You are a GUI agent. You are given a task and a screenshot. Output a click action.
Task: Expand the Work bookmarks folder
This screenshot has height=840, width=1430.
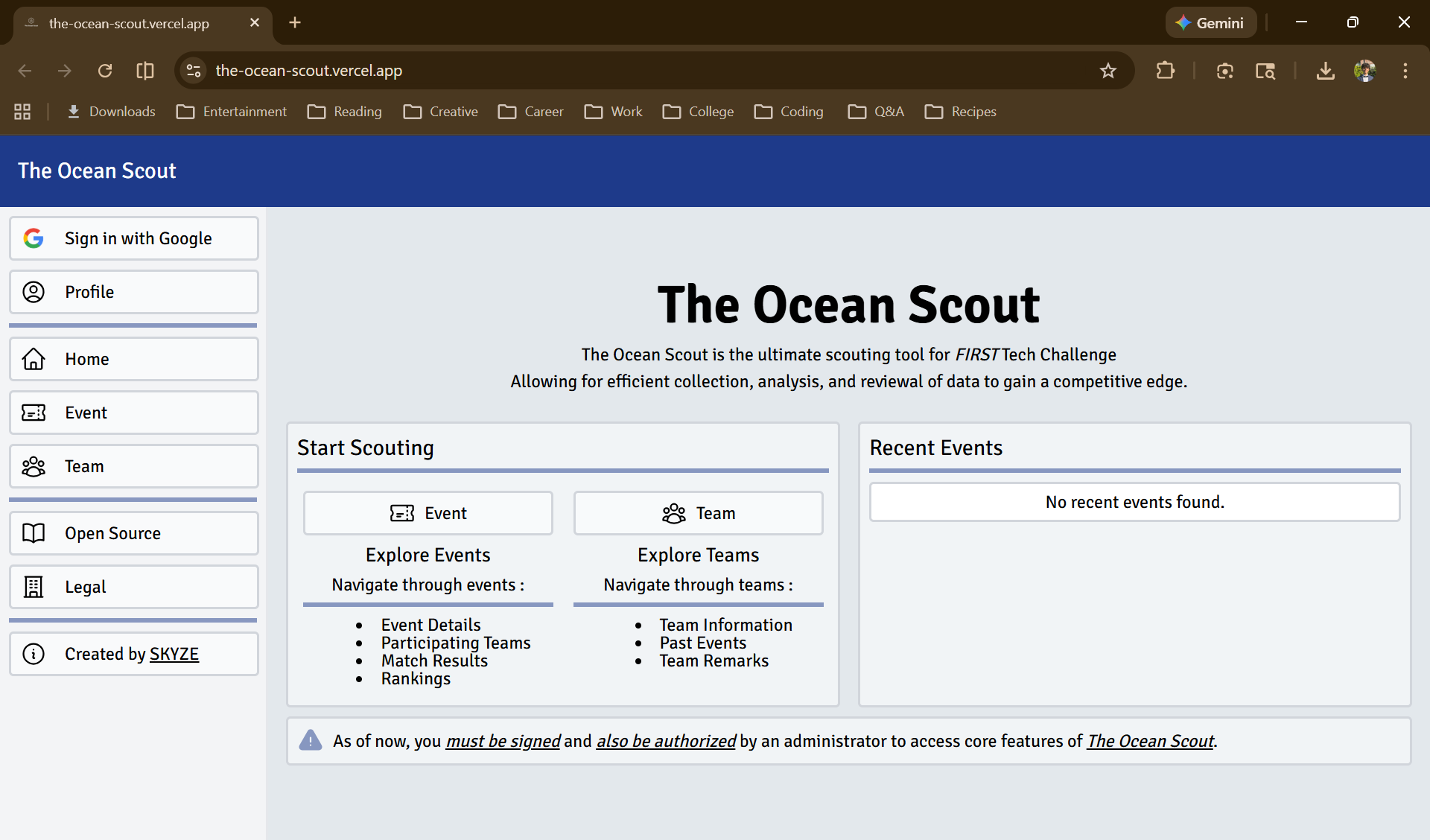point(614,112)
